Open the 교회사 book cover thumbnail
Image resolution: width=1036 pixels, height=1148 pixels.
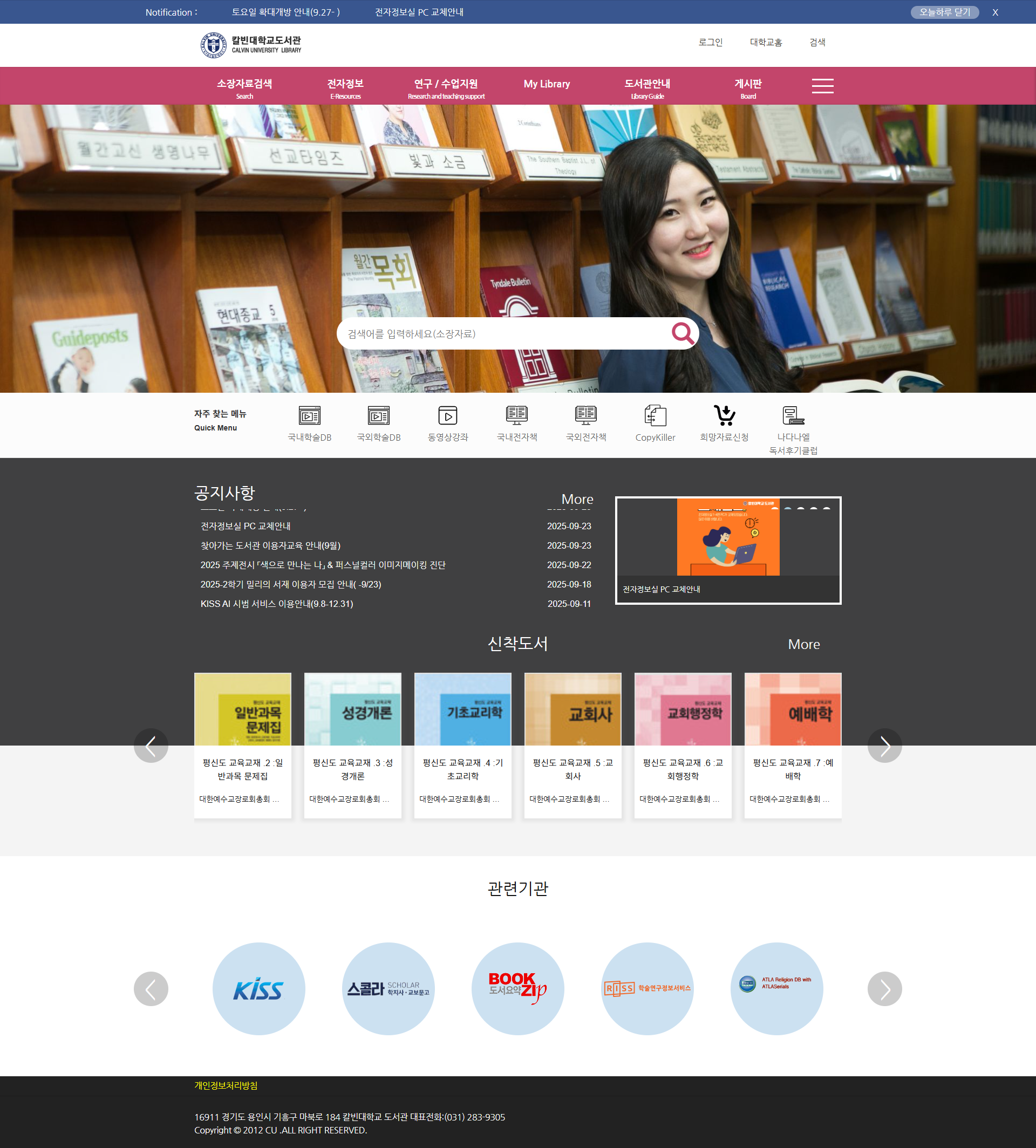pos(572,709)
